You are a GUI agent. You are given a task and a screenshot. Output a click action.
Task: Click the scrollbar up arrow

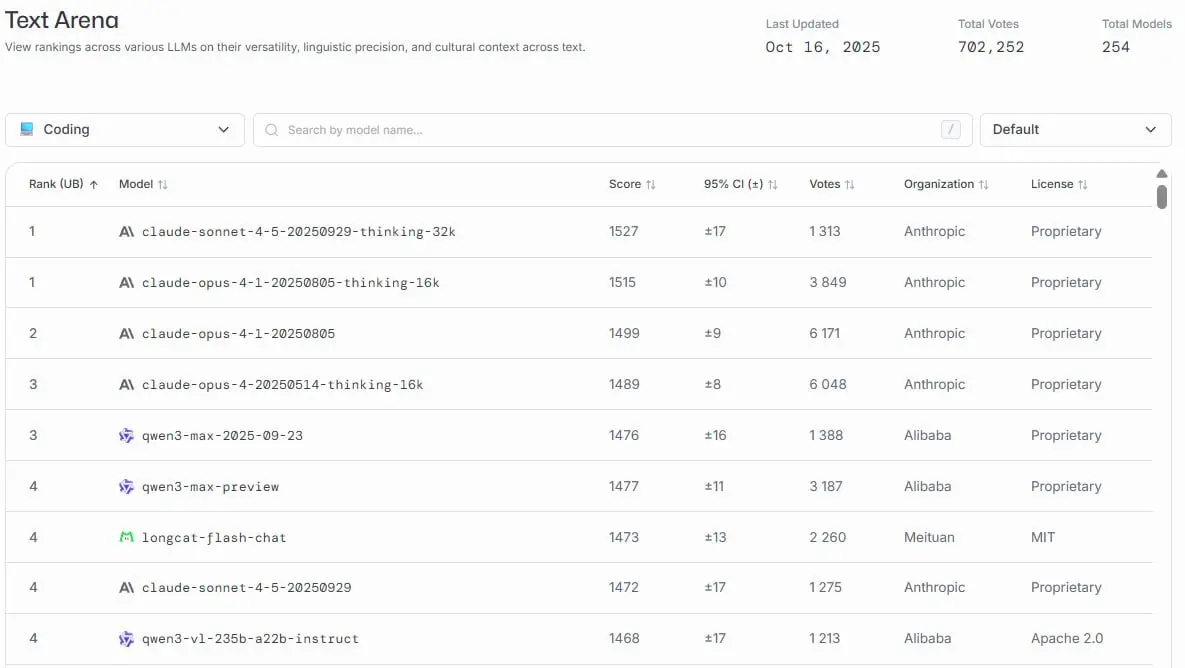click(x=1162, y=174)
